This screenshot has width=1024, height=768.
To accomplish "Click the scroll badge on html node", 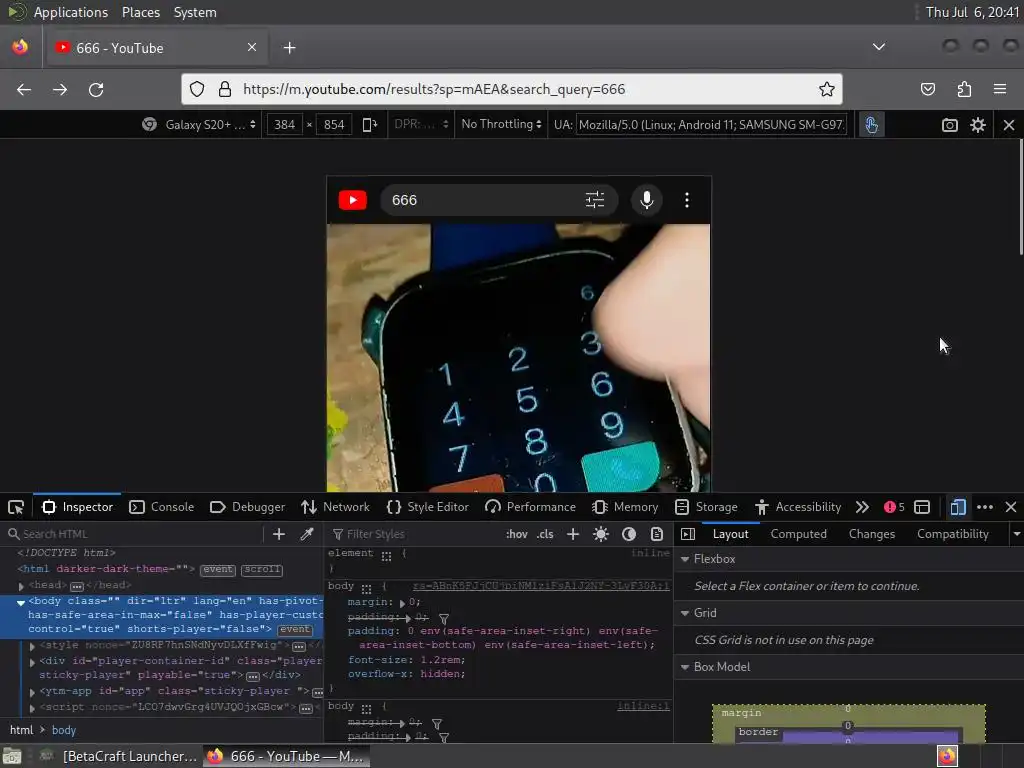I will click(x=262, y=569).
